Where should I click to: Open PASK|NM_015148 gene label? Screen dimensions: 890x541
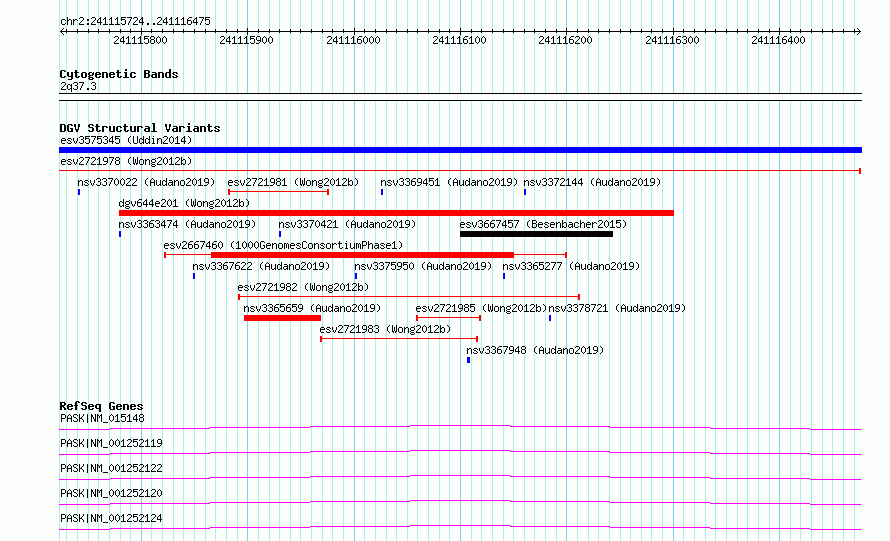click(x=102, y=418)
